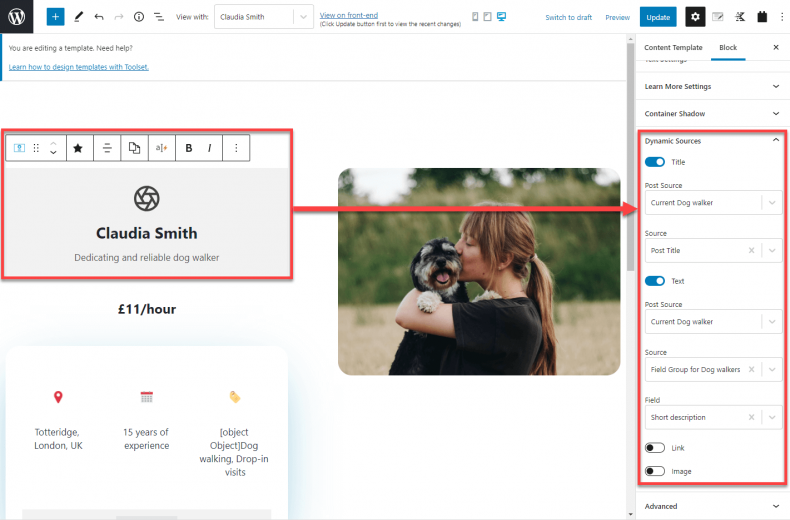Disable the Text dynamic source toggle
This screenshot has width=790, height=520.
click(654, 281)
